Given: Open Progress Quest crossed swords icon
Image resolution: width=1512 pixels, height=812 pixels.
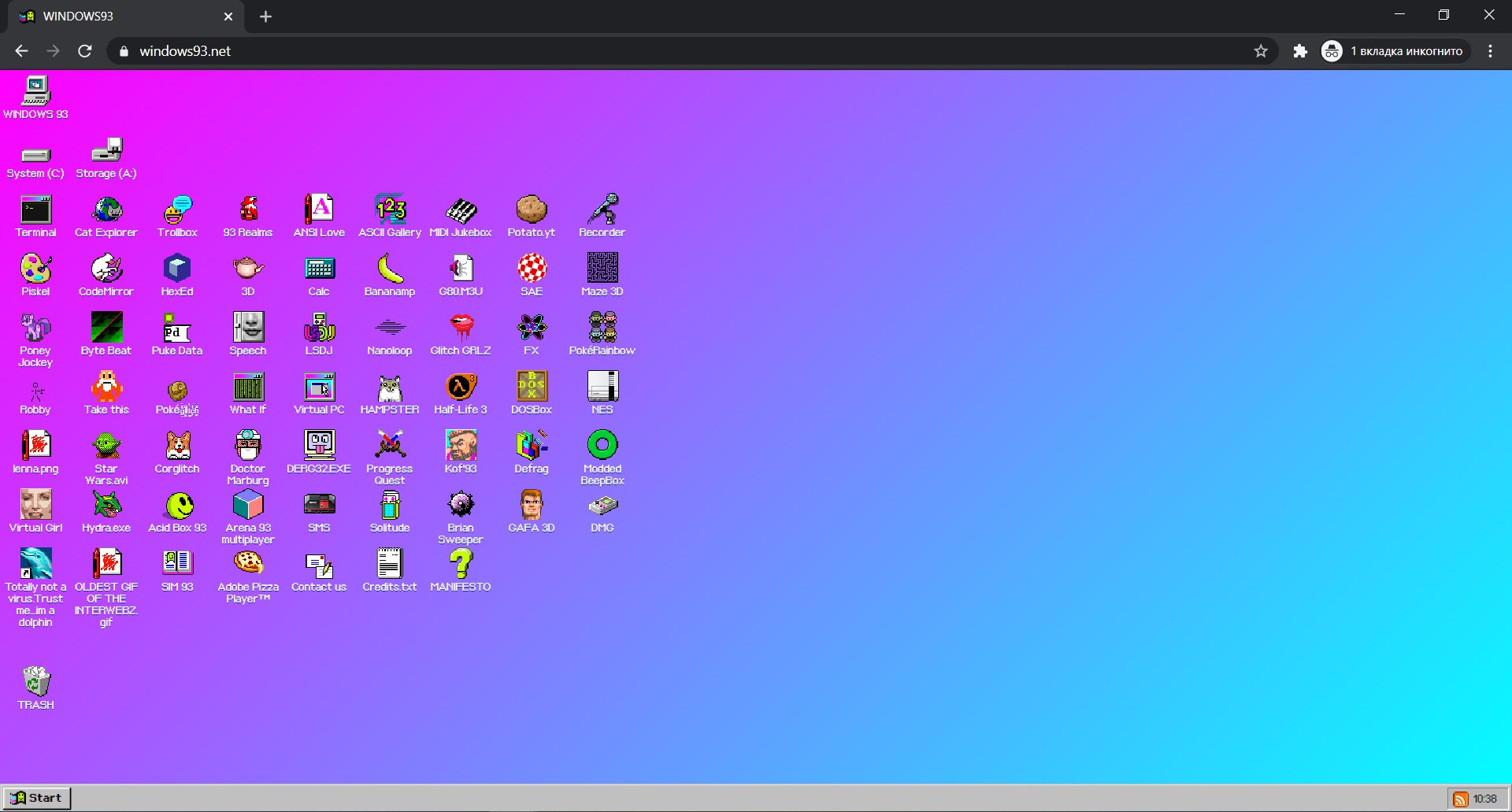Looking at the screenshot, I should [x=390, y=458].
